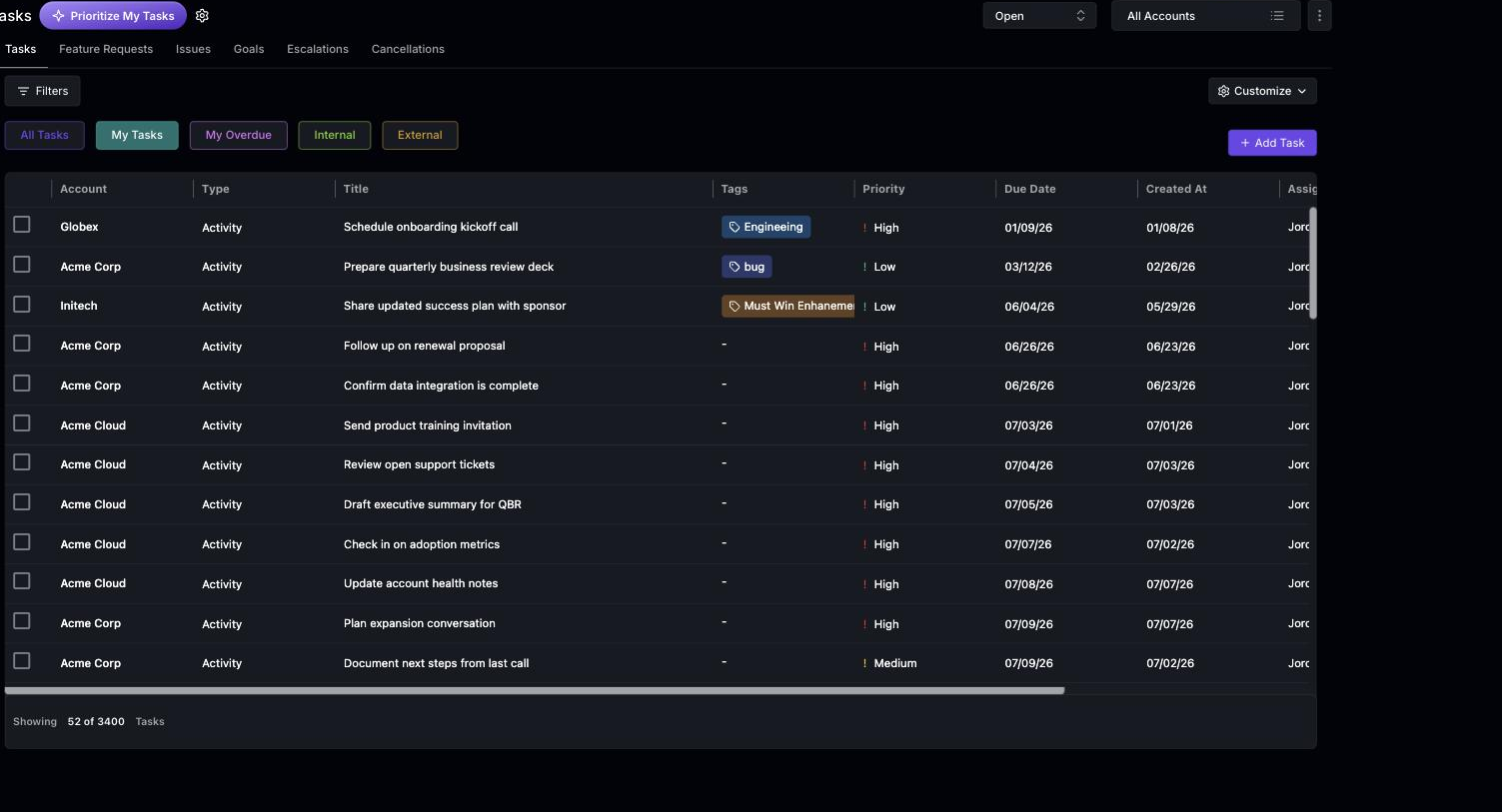
Task: Click due date 07/08/26
Action: [x=1028, y=584]
